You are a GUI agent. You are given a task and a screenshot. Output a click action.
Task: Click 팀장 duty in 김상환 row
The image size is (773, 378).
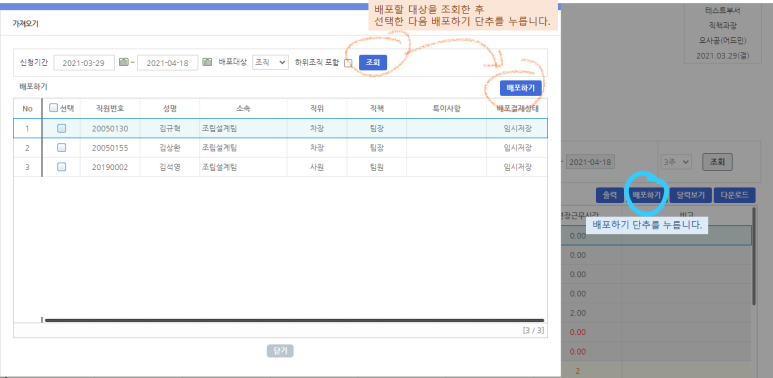click(x=377, y=148)
